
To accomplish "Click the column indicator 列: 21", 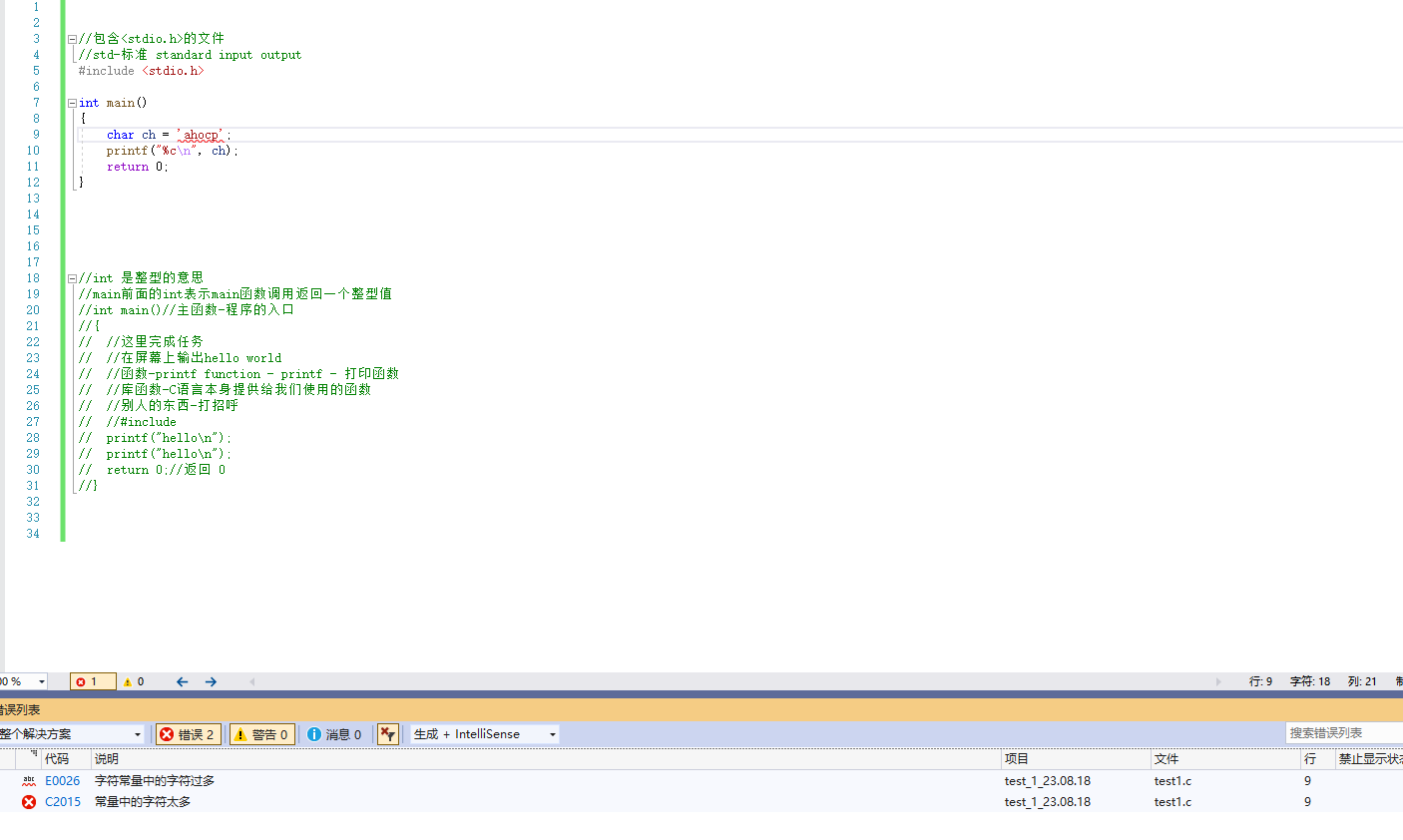I will 1362,681.
